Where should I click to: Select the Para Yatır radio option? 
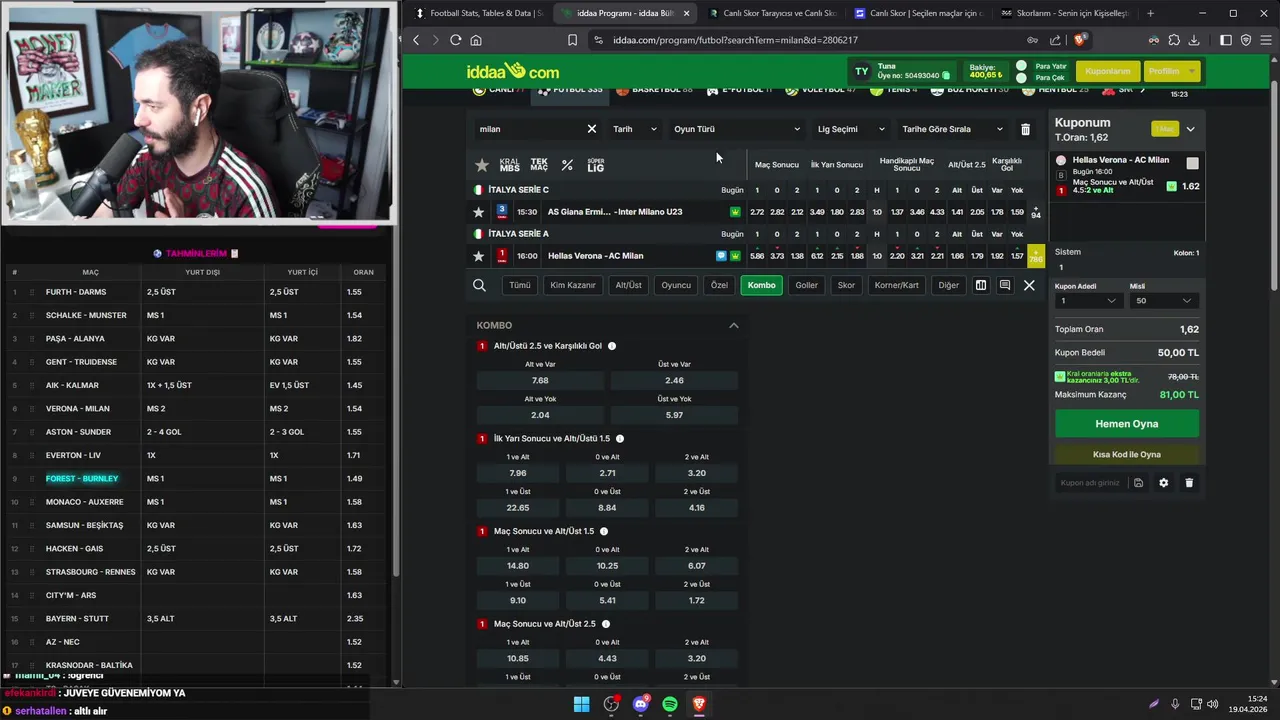1021,66
